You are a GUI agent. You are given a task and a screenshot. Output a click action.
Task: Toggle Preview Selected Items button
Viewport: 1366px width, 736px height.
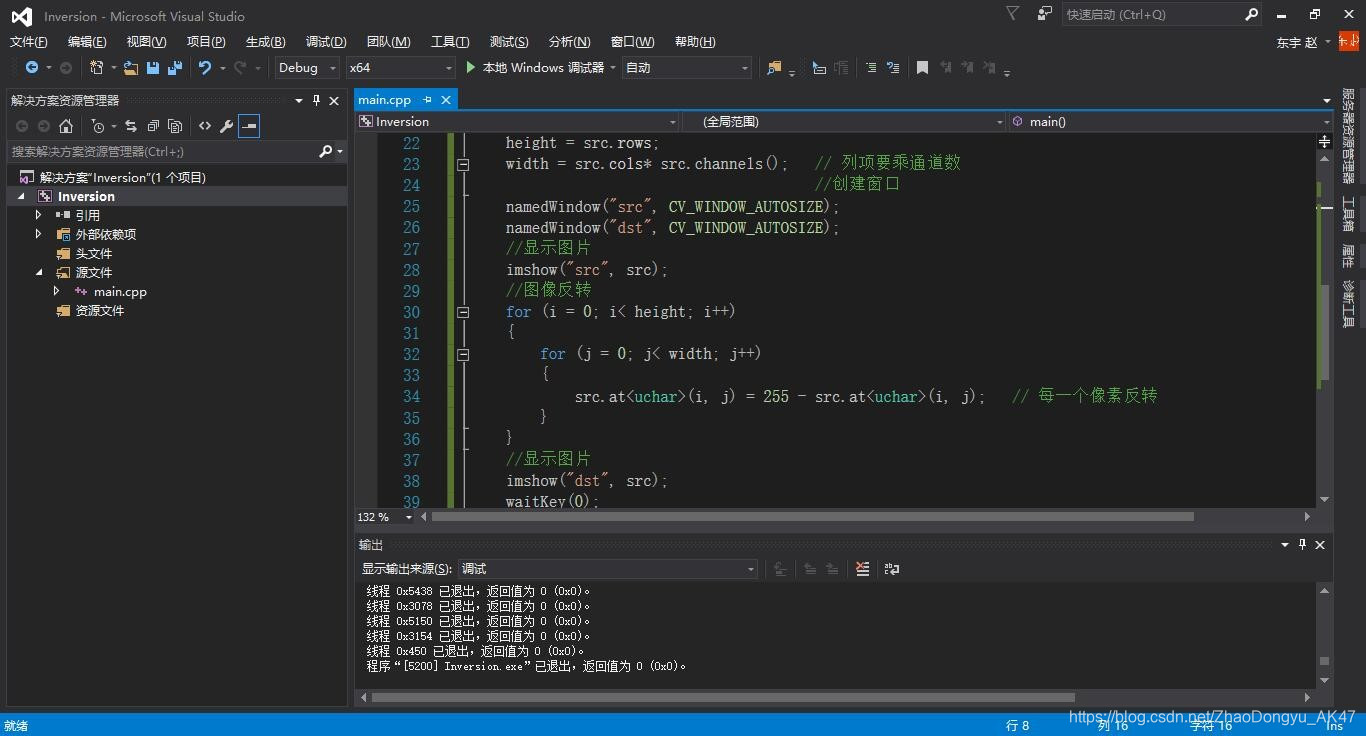click(x=249, y=126)
